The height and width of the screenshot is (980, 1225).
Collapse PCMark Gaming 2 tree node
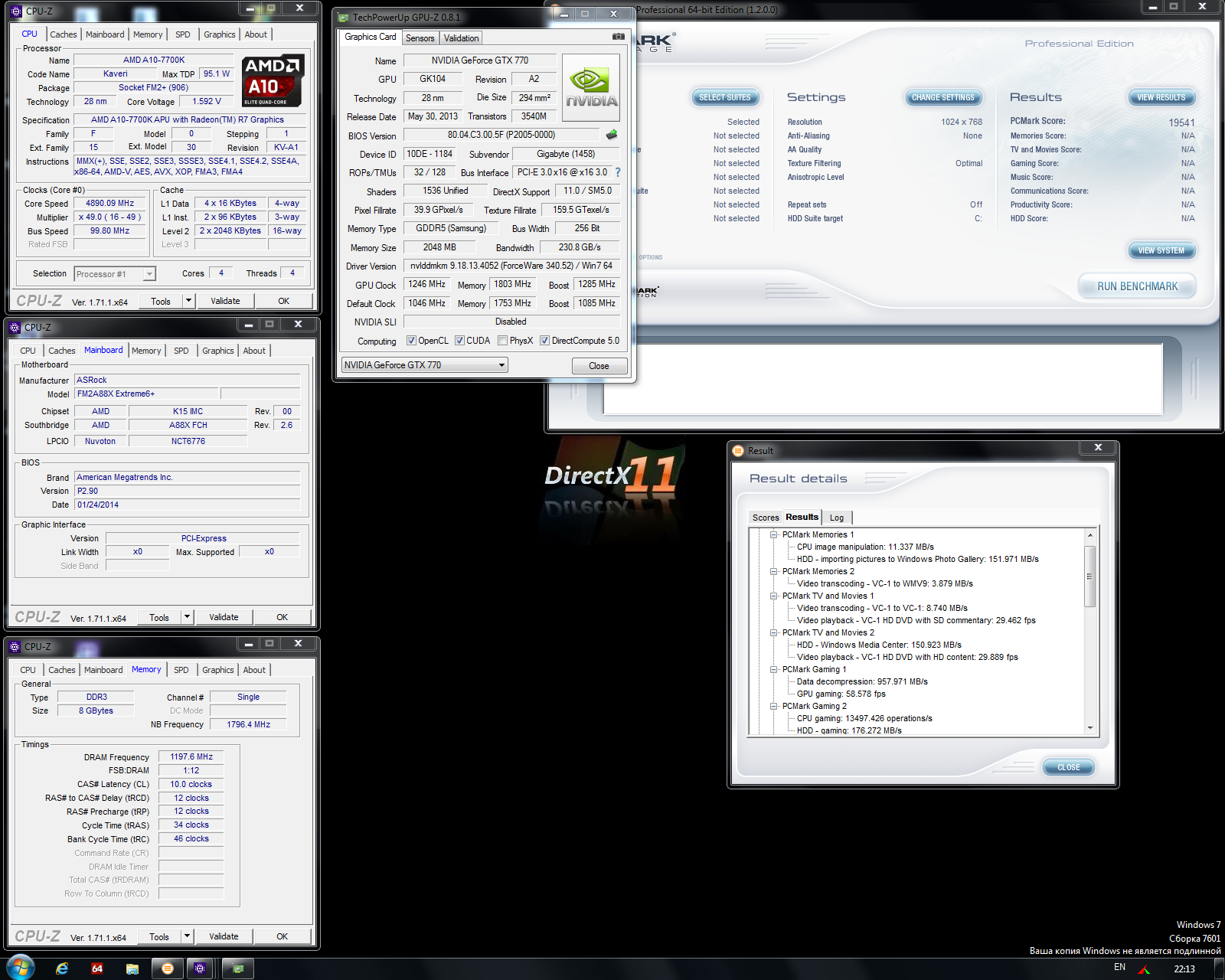(774, 707)
